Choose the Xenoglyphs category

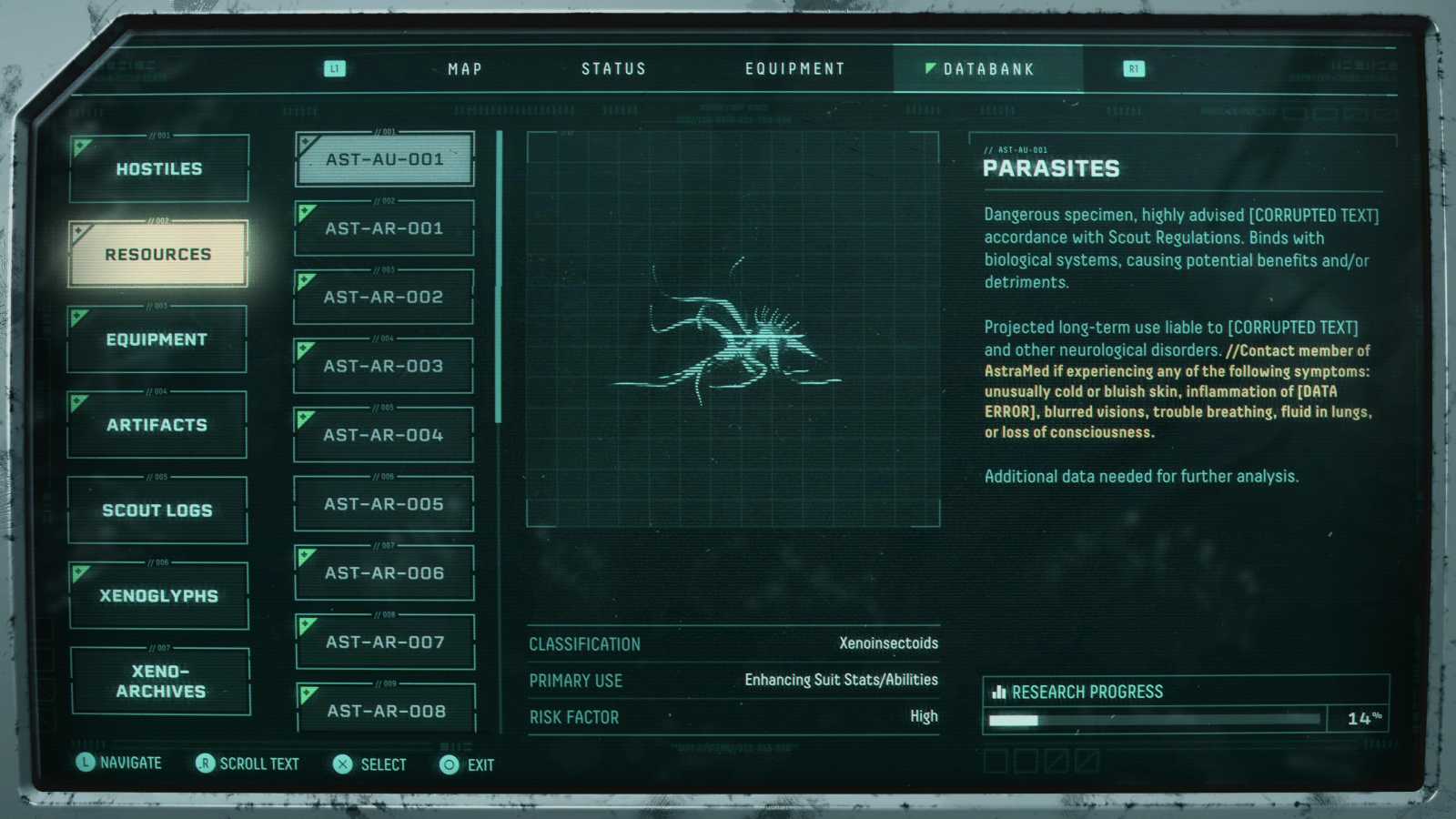click(x=158, y=596)
